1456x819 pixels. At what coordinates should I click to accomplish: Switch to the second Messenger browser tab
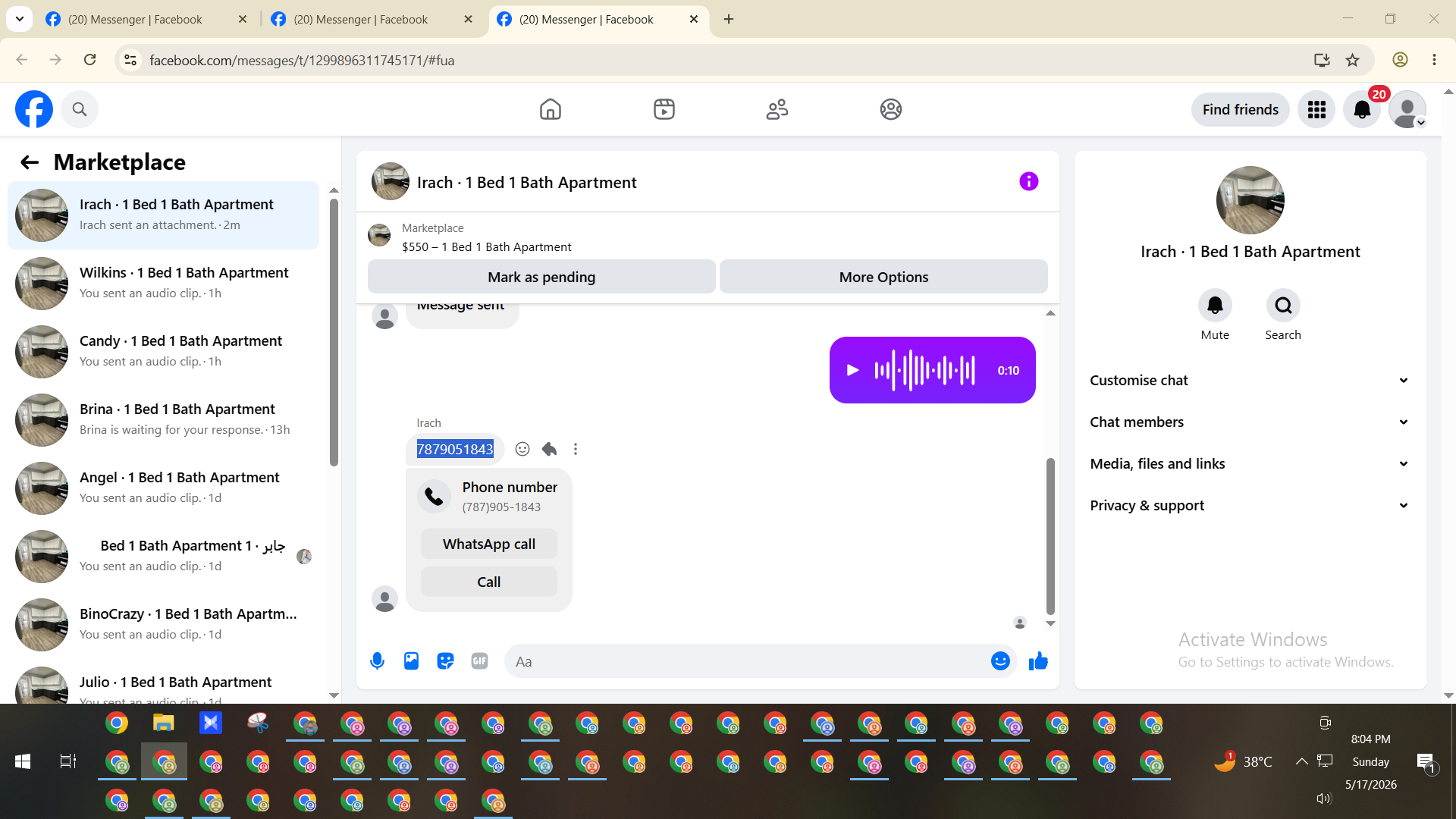point(361,20)
